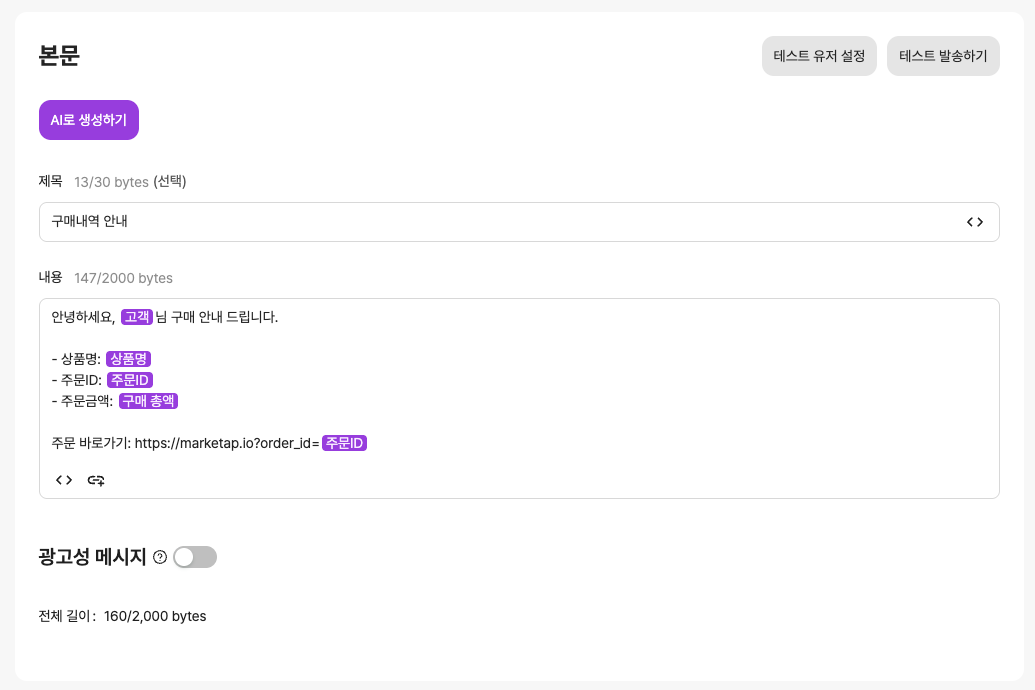The width and height of the screenshot is (1035, 690).
Task: Select the 상품명 variable chip
Action: click(x=128, y=359)
